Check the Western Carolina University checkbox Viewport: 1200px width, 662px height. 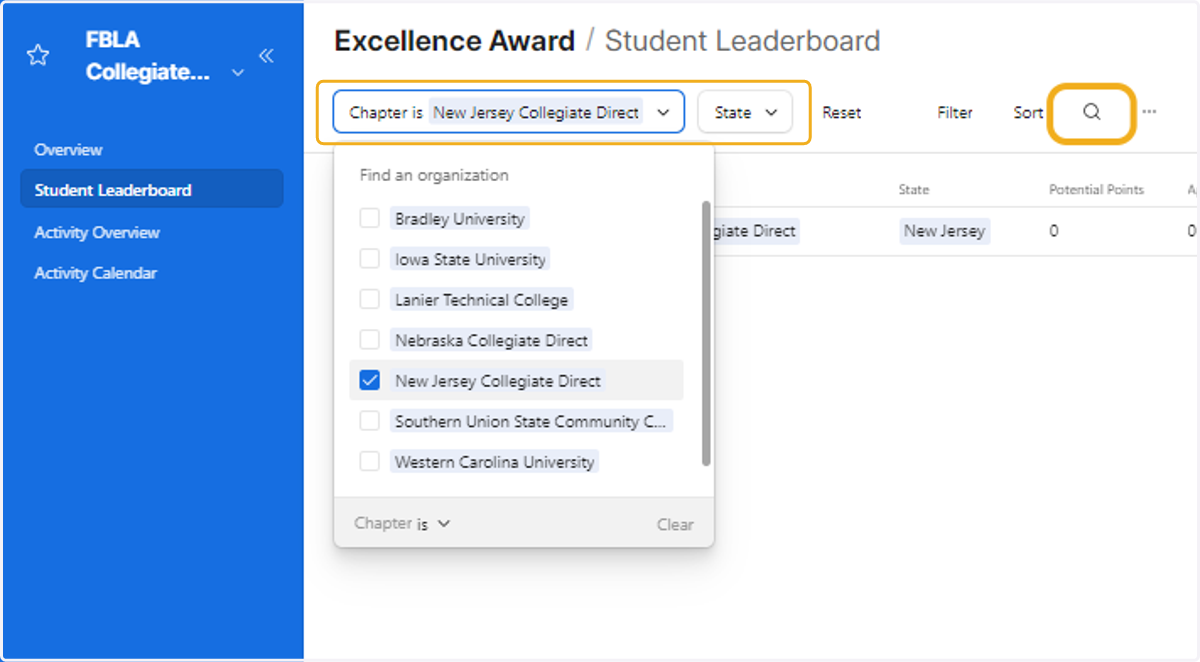pos(370,462)
